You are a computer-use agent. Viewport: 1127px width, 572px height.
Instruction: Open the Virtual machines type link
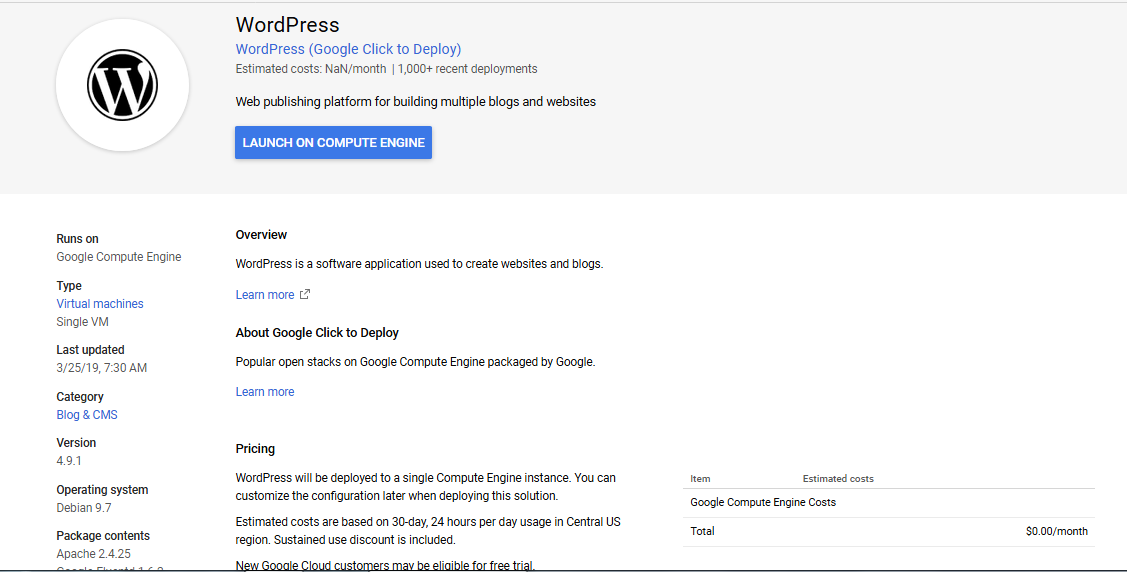coord(100,304)
